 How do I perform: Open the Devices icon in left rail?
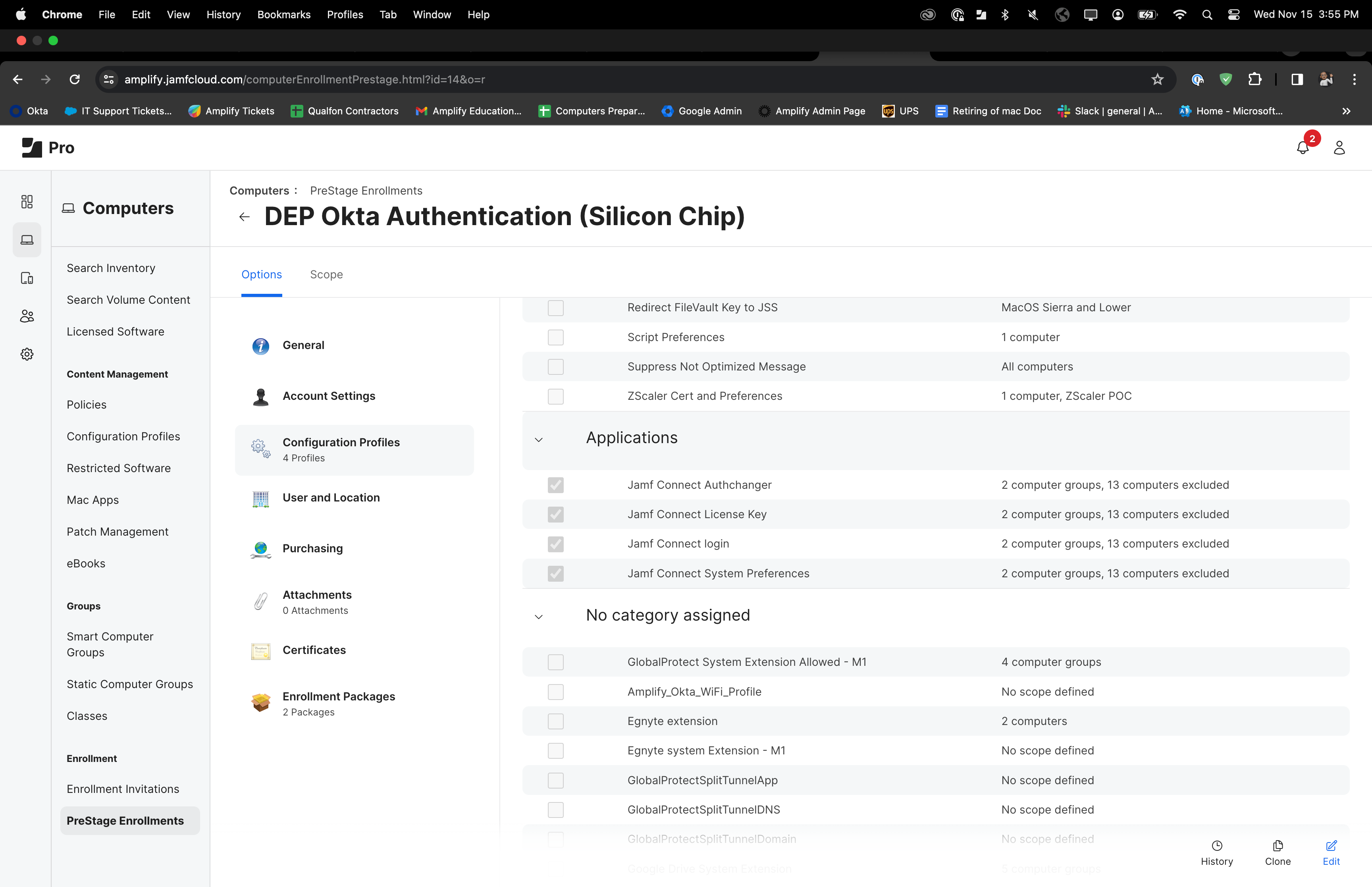click(x=27, y=278)
